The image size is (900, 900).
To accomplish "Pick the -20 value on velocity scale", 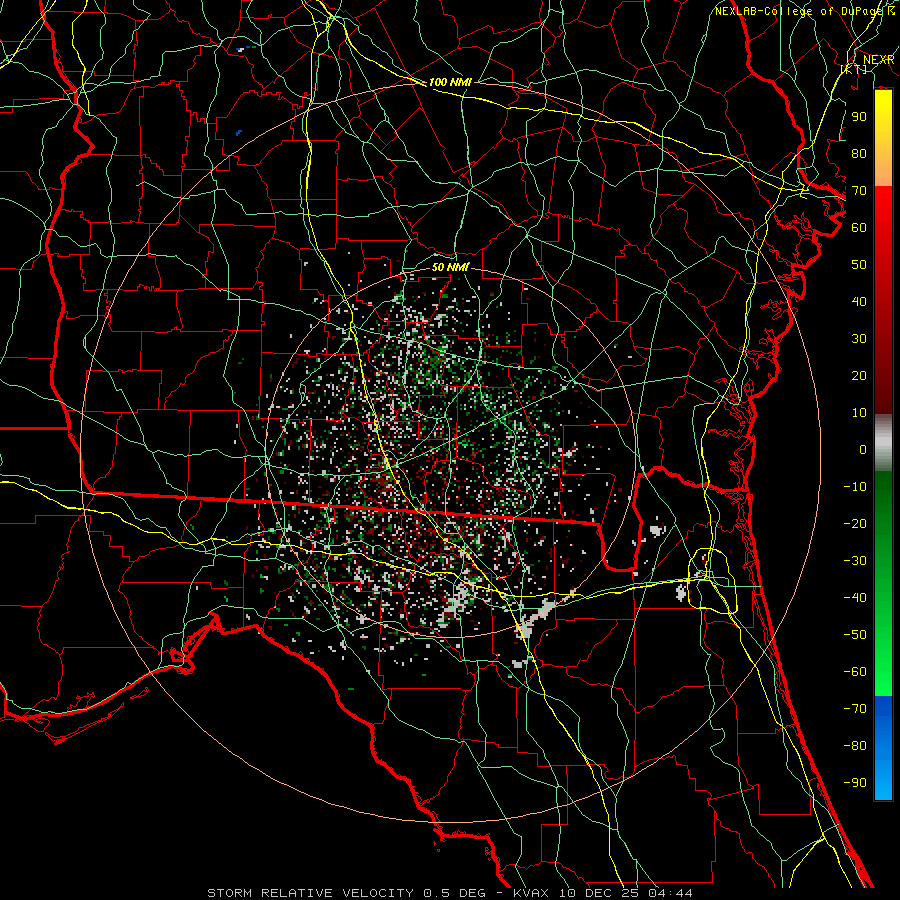I will pos(855,524).
